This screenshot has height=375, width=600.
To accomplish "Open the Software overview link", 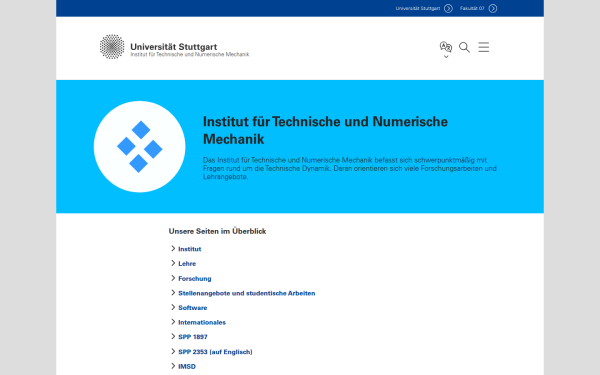I will pyautogui.click(x=192, y=308).
